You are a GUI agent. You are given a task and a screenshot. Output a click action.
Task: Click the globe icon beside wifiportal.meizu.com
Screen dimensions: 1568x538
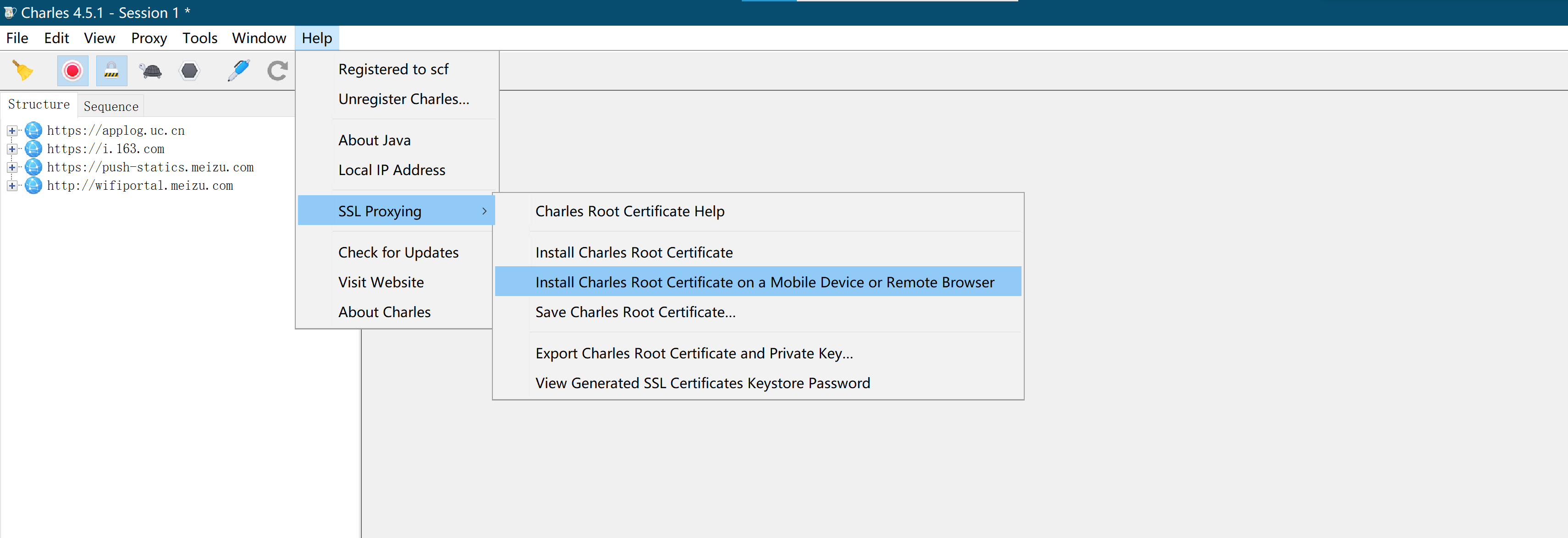pos(33,186)
